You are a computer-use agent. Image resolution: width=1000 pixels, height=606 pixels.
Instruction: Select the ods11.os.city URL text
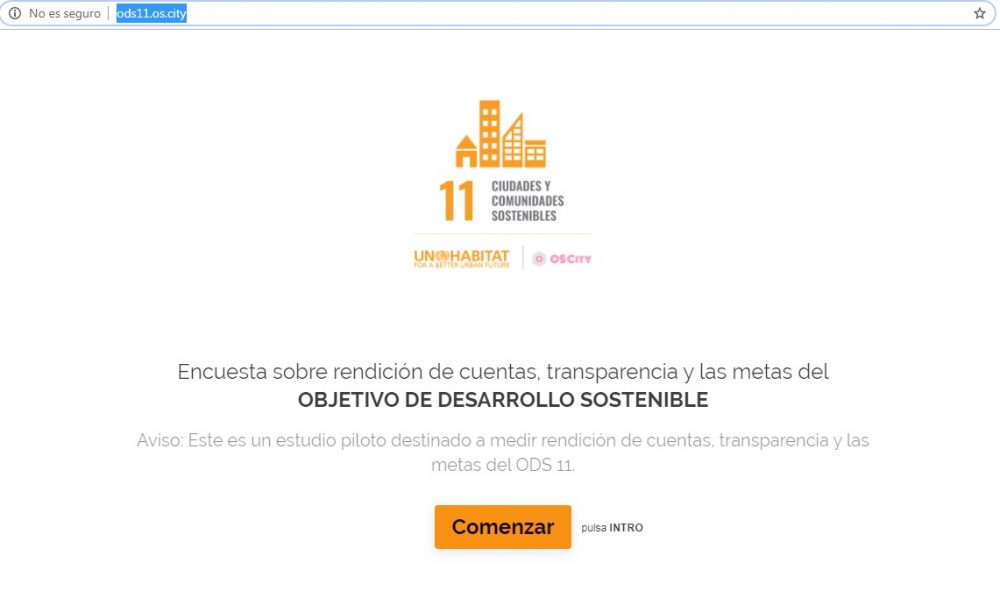click(x=151, y=14)
